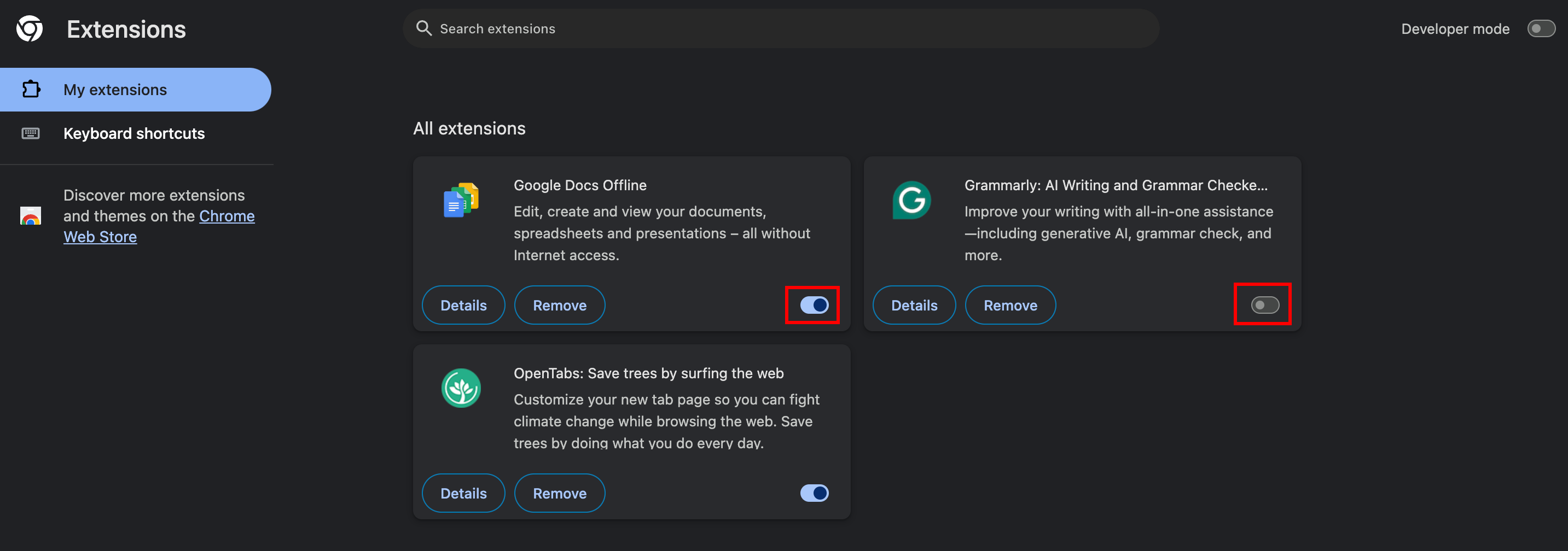The width and height of the screenshot is (1568, 551).
Task: Turn off the OpenTabs extension
Action: point(814,493)
